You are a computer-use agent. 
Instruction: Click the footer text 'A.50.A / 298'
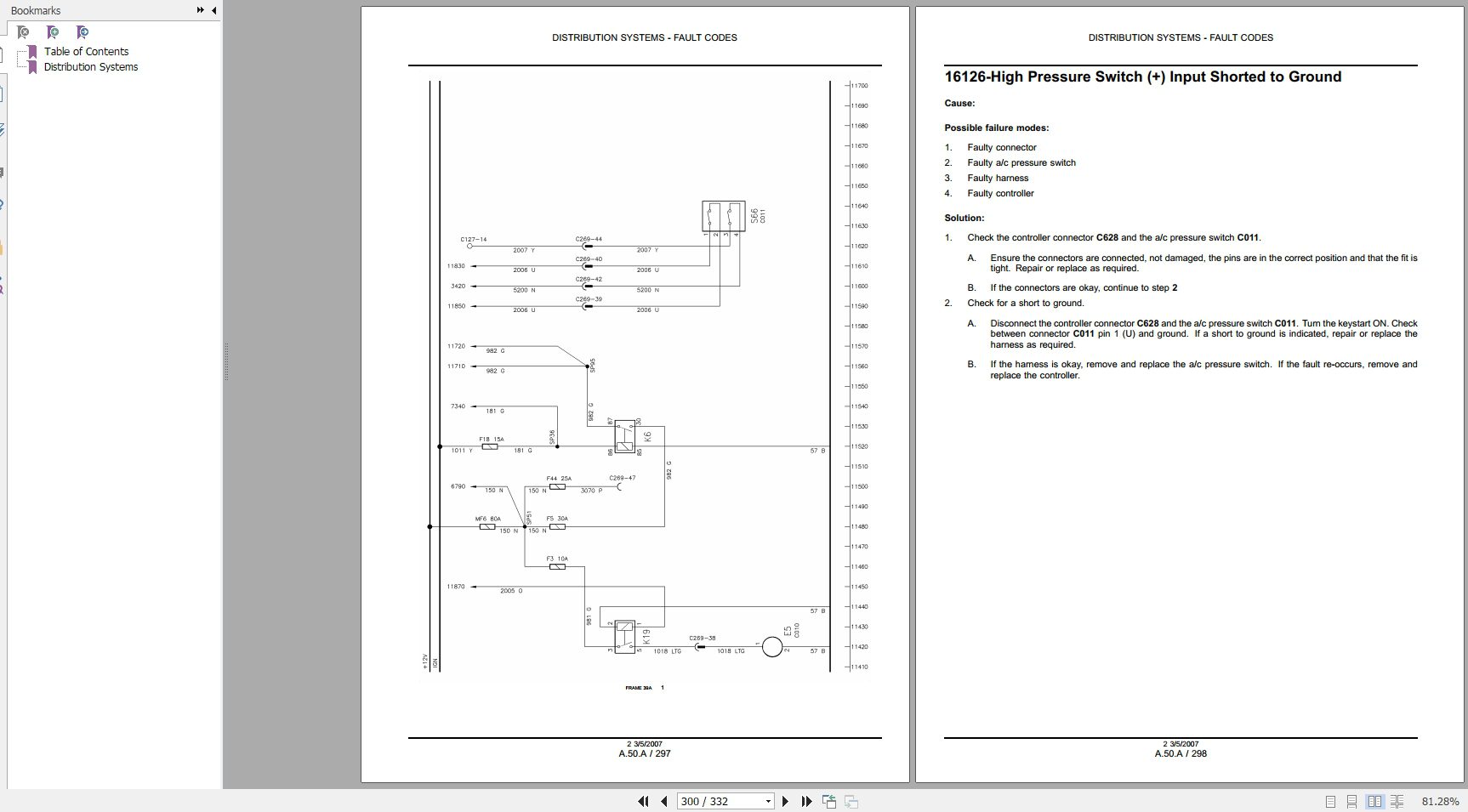click(1181, 753)
